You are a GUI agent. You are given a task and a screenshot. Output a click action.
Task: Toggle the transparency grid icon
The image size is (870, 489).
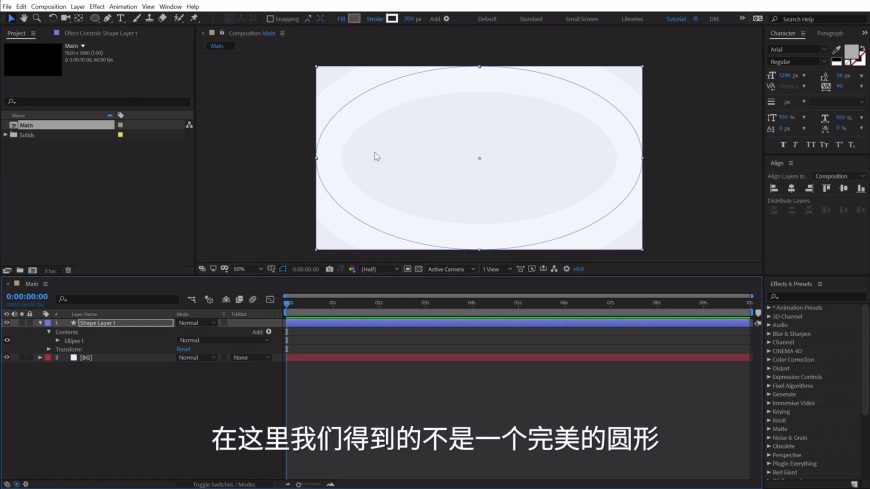click(x=419, y=269)
